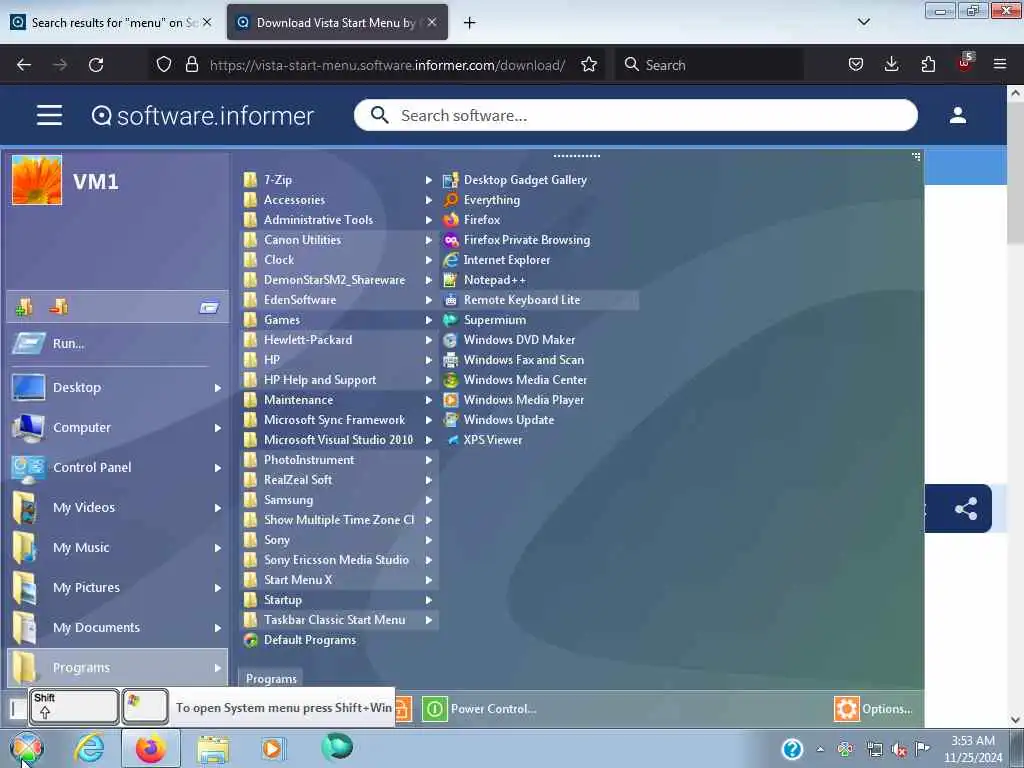The height and width of the screenshot is (768, 1024).
Task: Click the software.informer site menu hamburger
Action: 50,116
